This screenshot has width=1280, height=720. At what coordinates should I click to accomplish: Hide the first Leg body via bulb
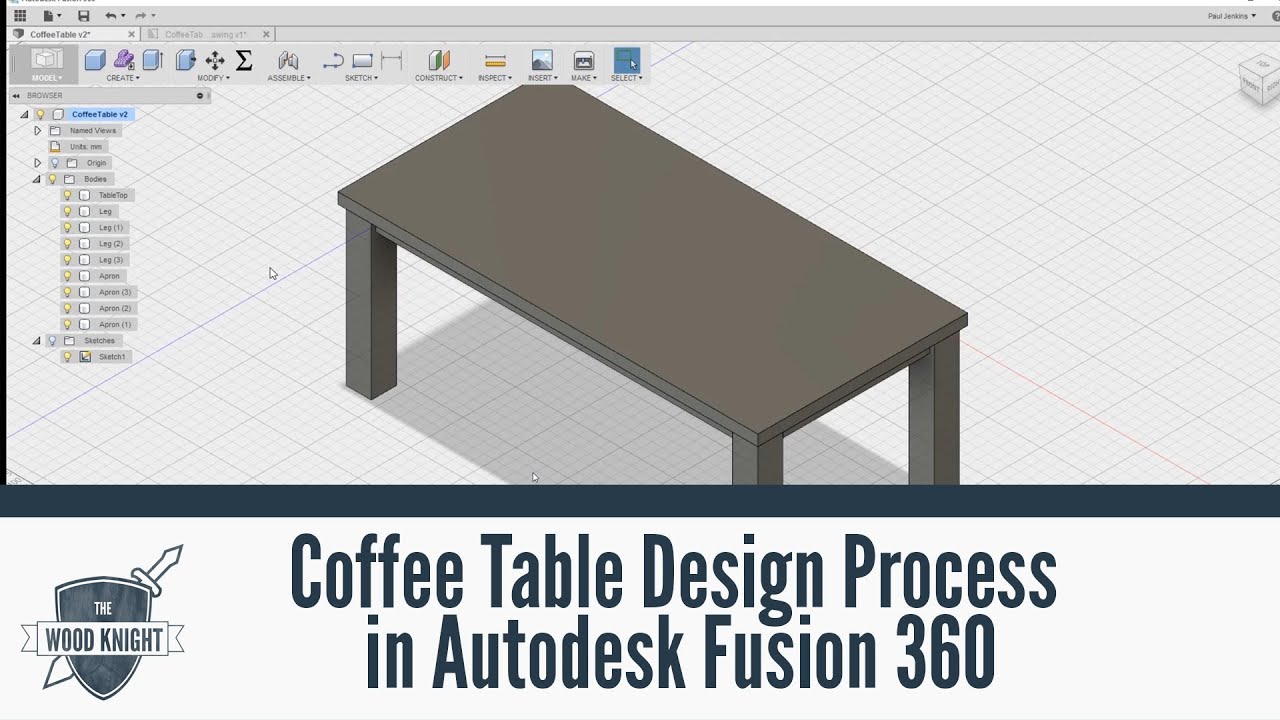pyautogui.click(x=68, y=211)
